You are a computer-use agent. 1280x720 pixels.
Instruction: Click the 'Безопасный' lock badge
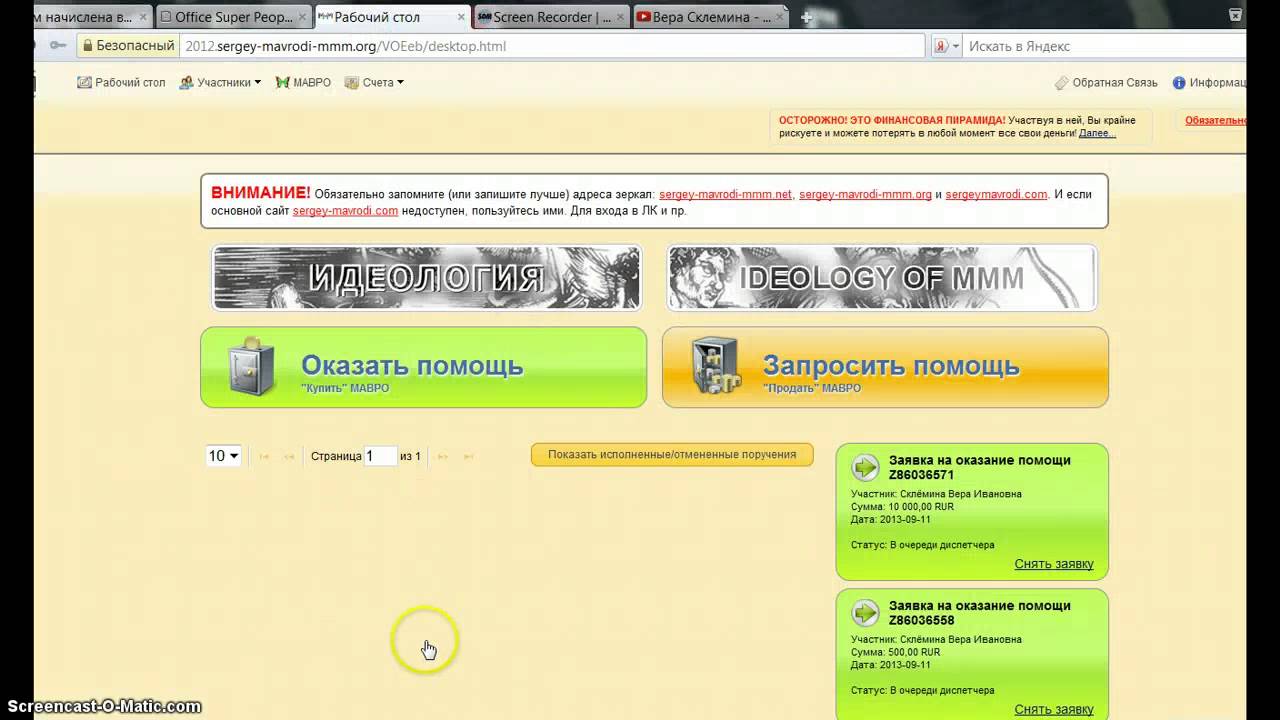127,46
